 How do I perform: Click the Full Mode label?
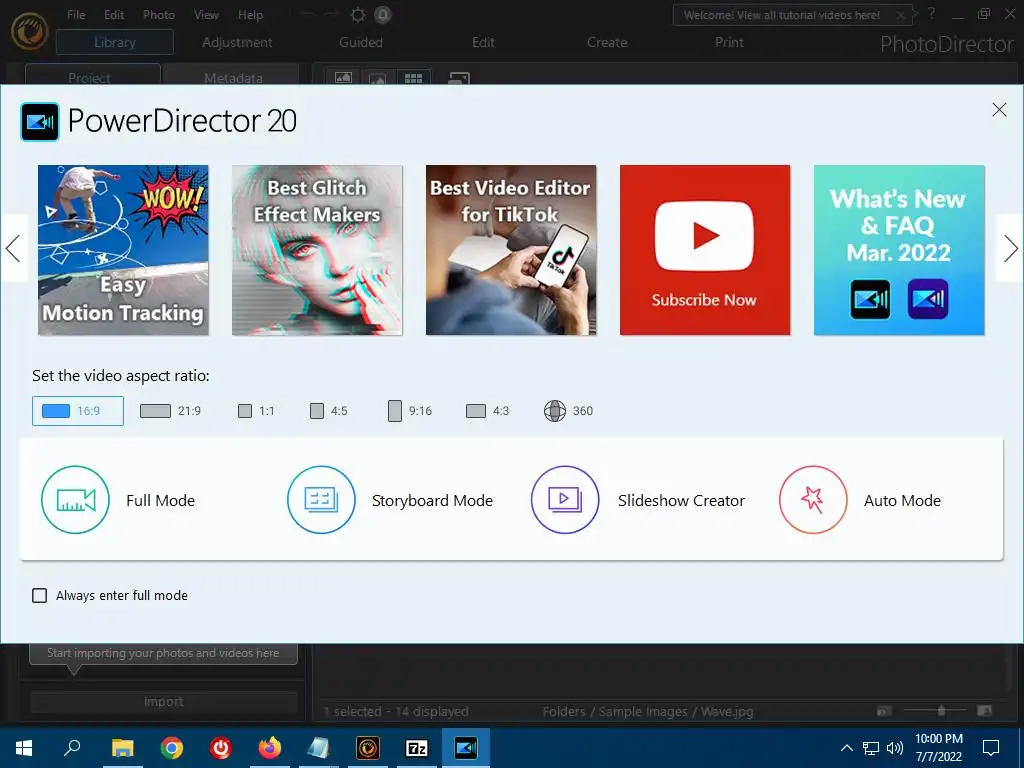161,501
